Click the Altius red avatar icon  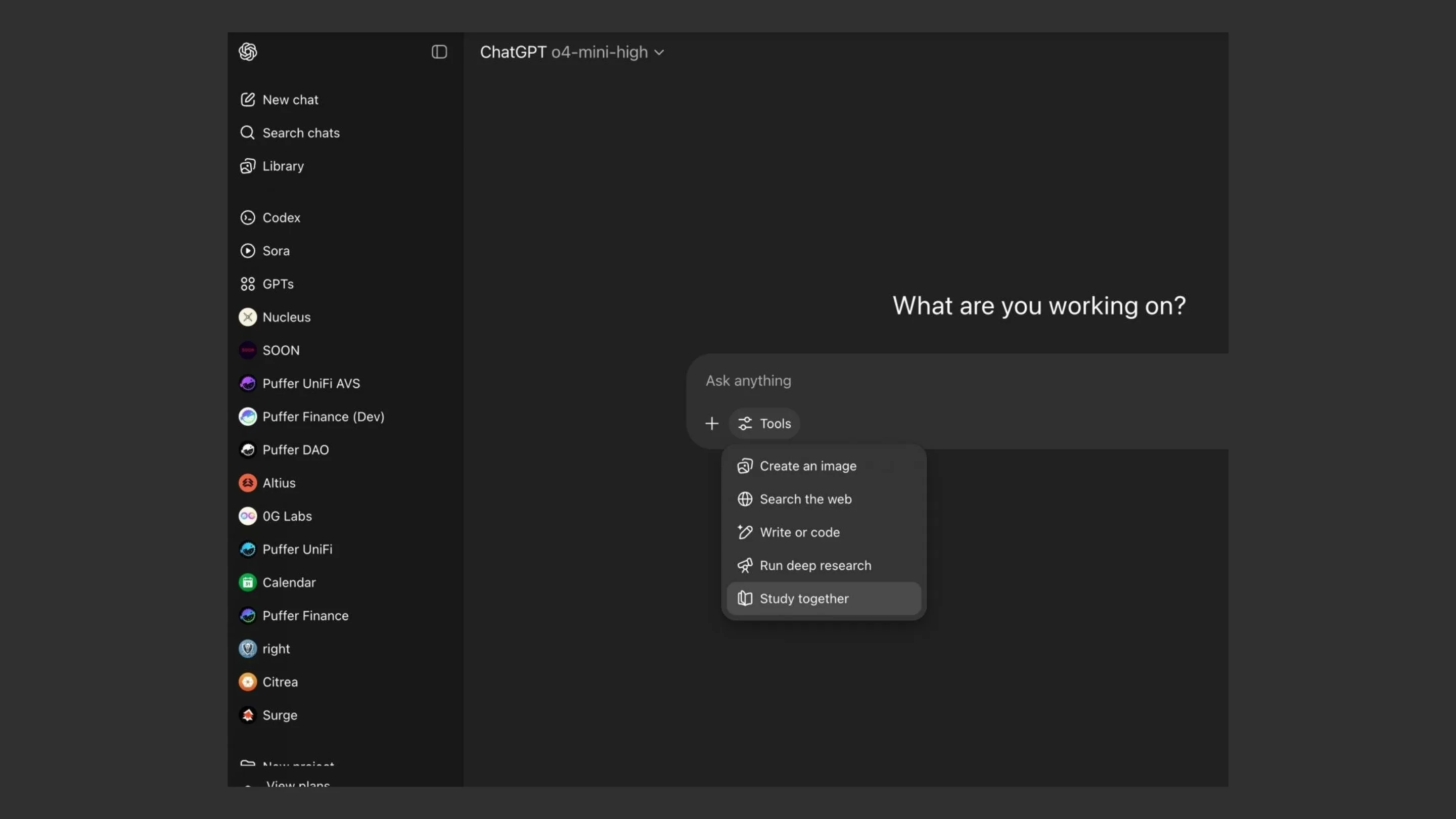pyautogui.click(x=248, y=483)
